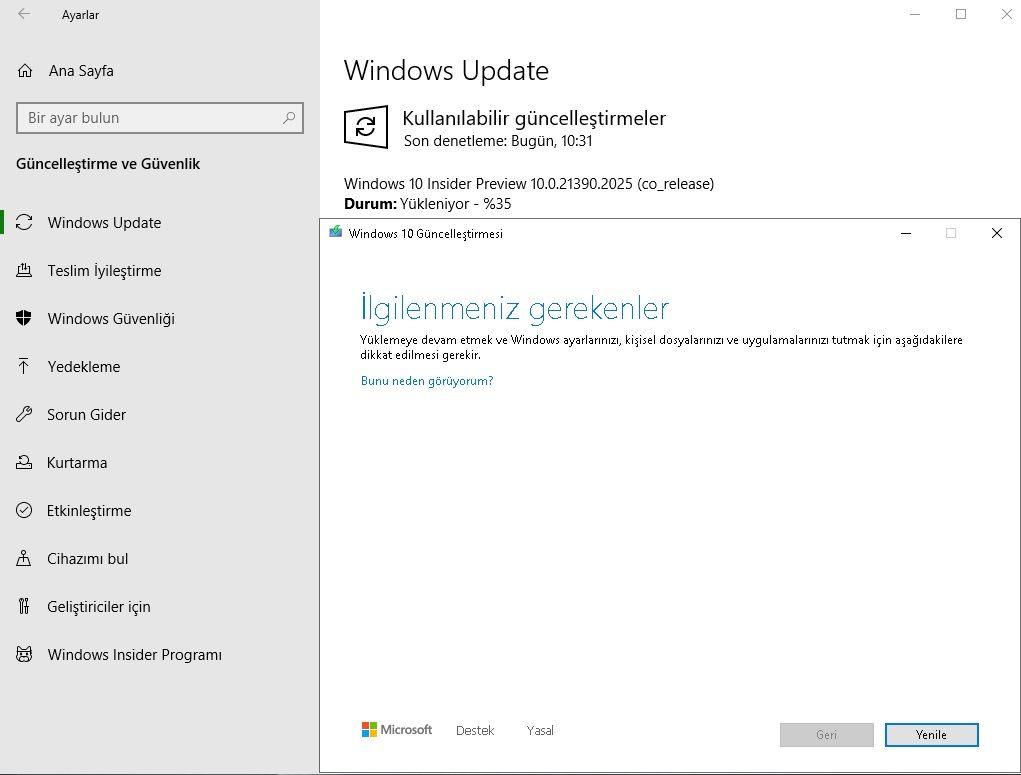The image size is (1021, 775).
Task: Click the Windows Update page title
Action: coord(447,70)
